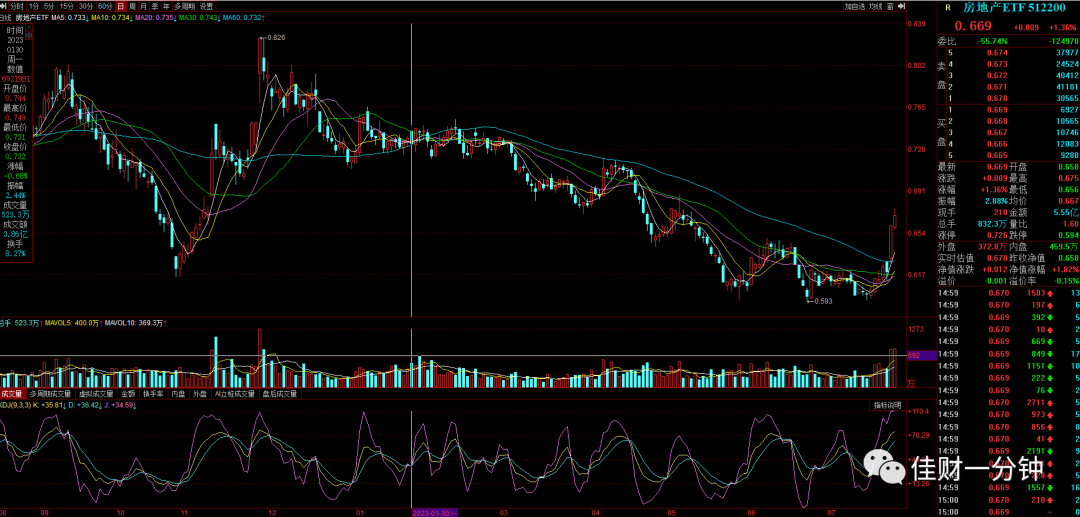Screen dimensions: 1080x517
Task: Click sell level 1 price 0.670
Action: pos(998,98)
